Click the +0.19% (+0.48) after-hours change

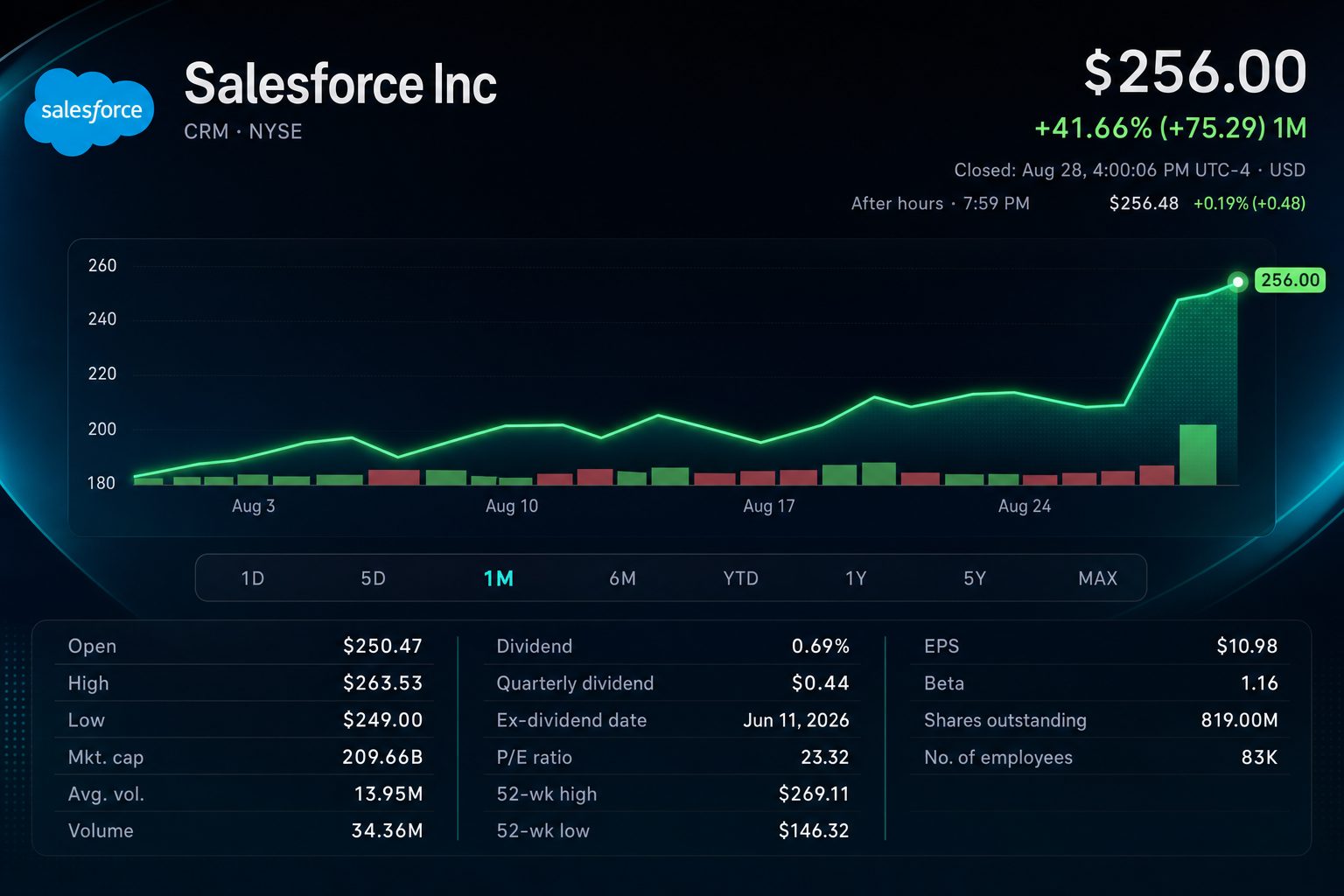(1249, 204)
